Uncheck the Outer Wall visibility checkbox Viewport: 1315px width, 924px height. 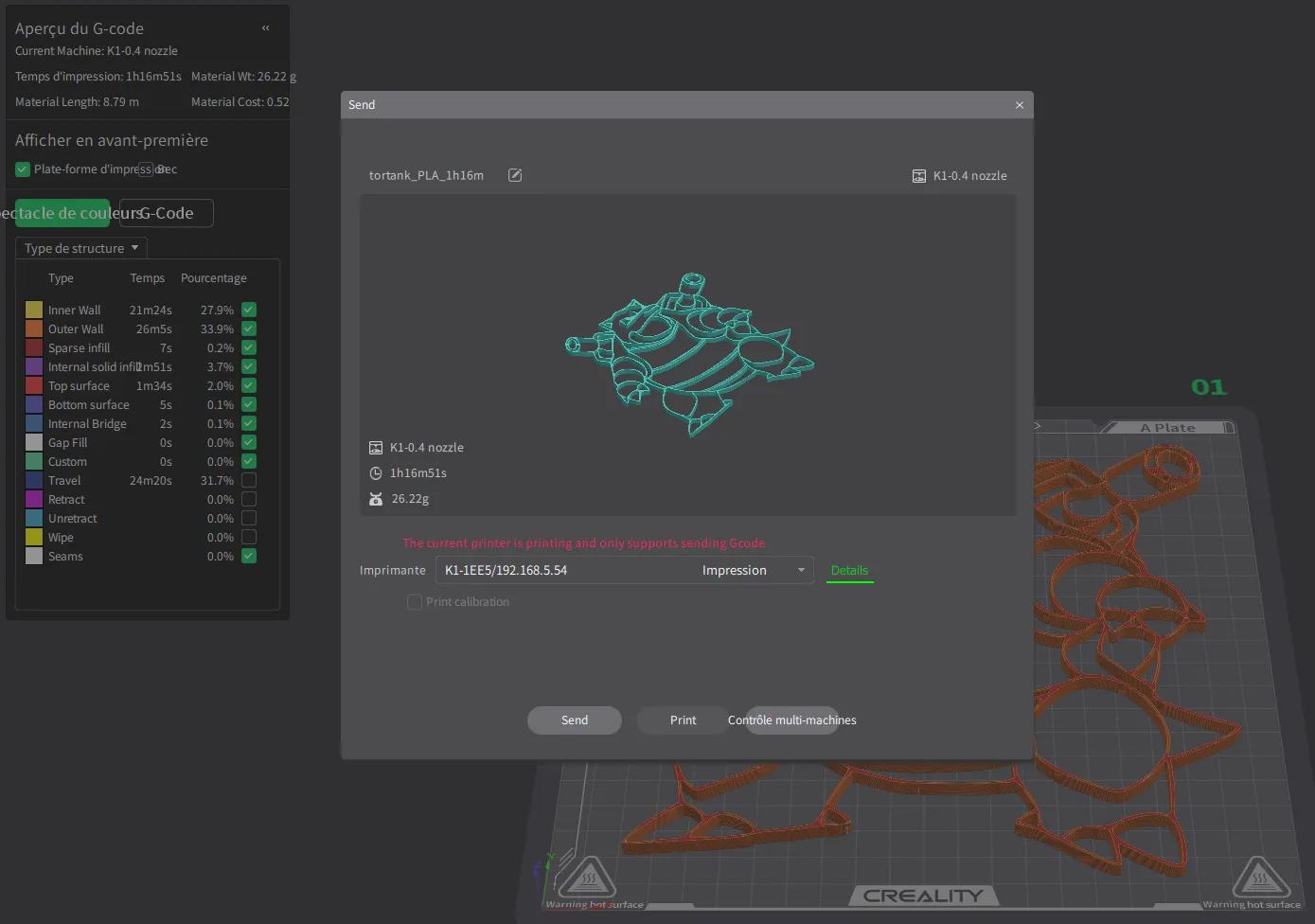(249, 329)
